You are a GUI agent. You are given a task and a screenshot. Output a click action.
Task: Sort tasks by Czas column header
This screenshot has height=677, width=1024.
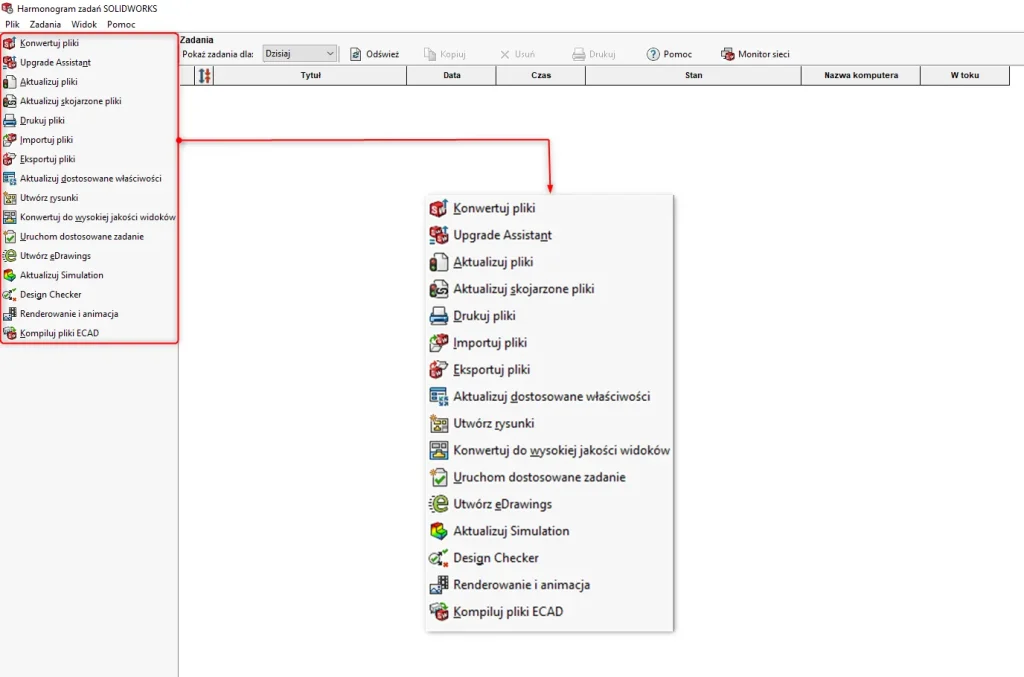[x=541, y=76]
